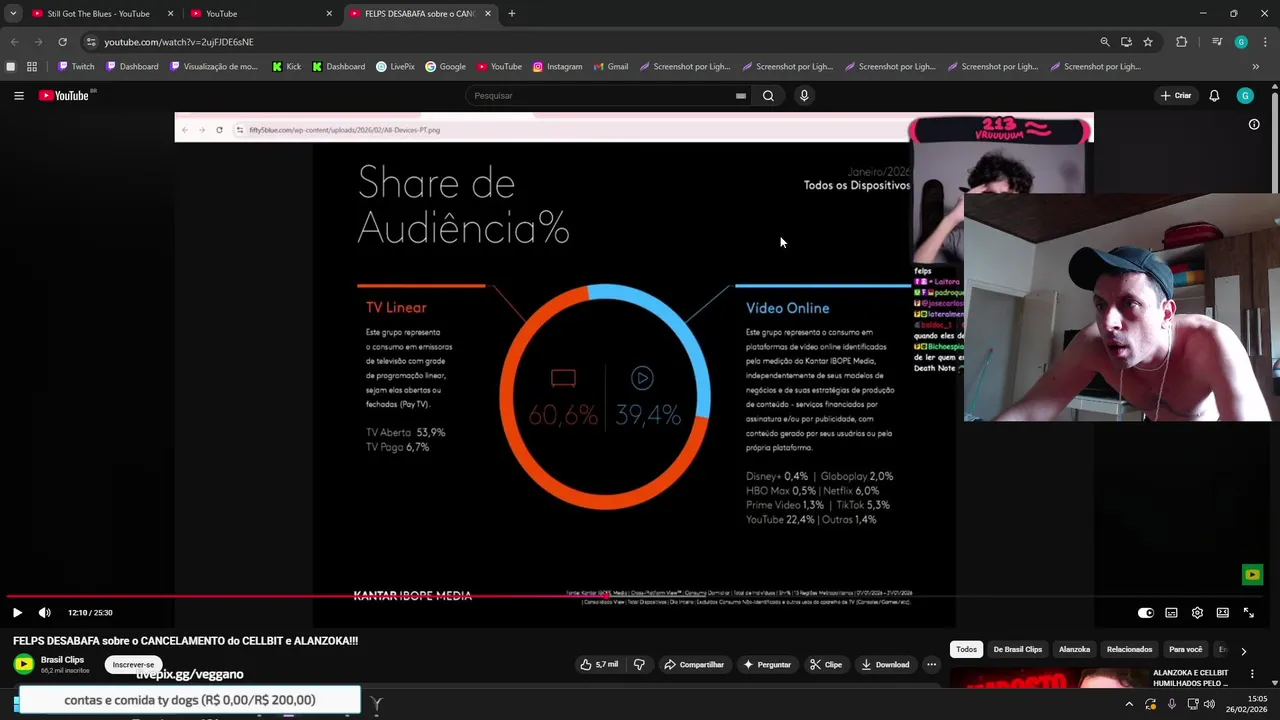Select the Para você filter chip
Image resolution: width=1280 pixels, height=720 pixels.
1185,650
